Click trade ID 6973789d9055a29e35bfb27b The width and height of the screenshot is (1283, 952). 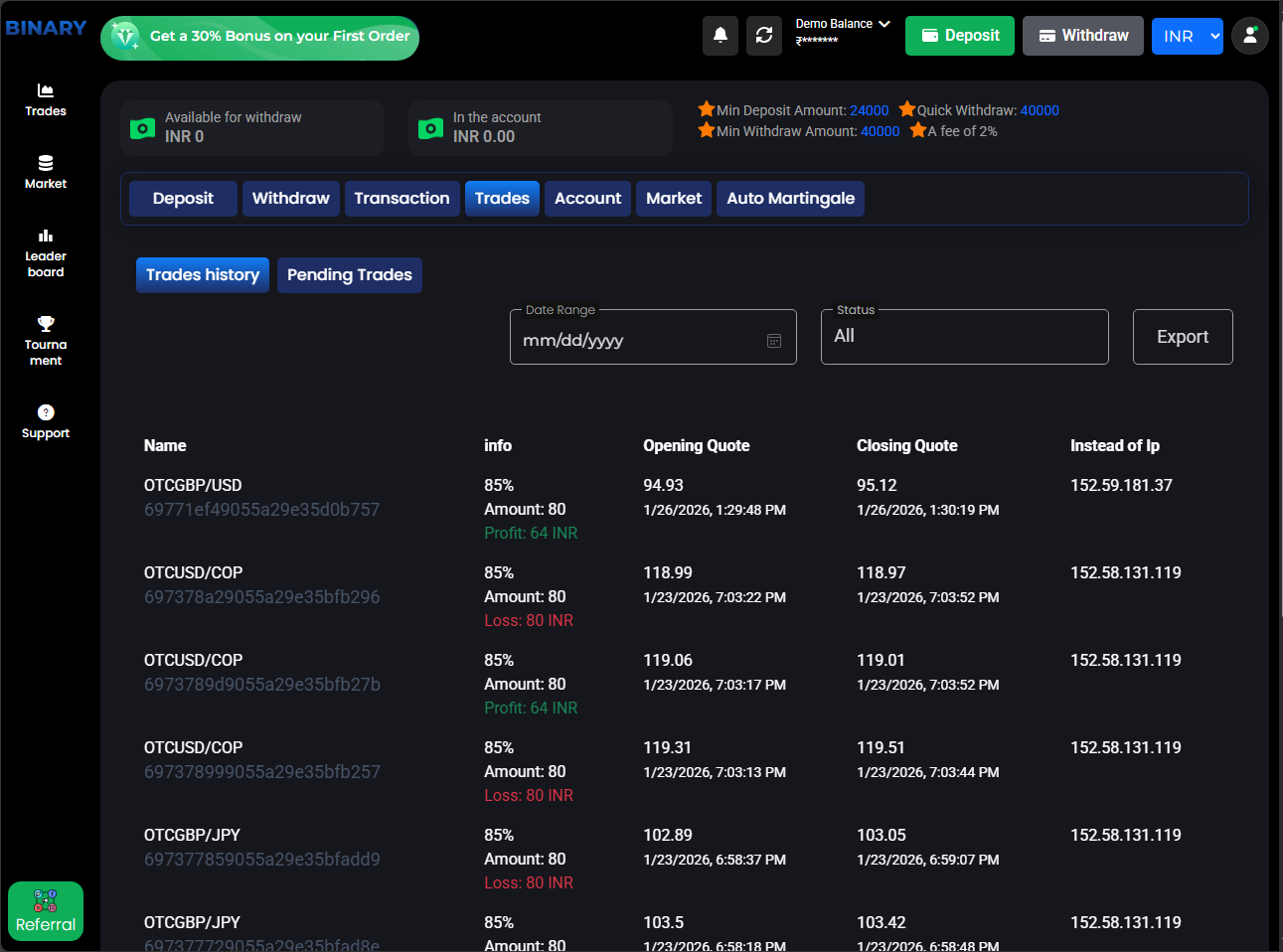262,685
